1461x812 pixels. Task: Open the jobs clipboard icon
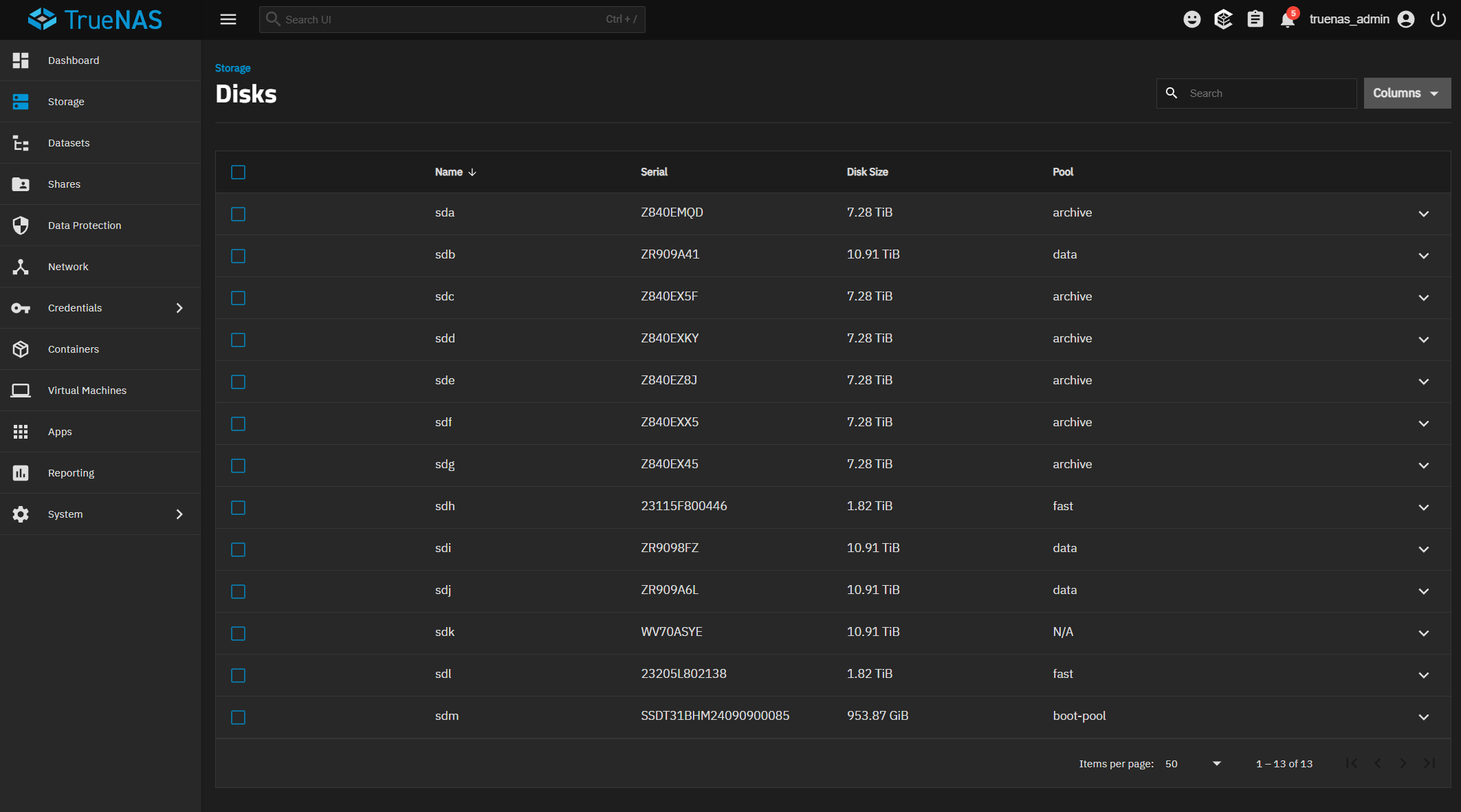click(1255, 19)
